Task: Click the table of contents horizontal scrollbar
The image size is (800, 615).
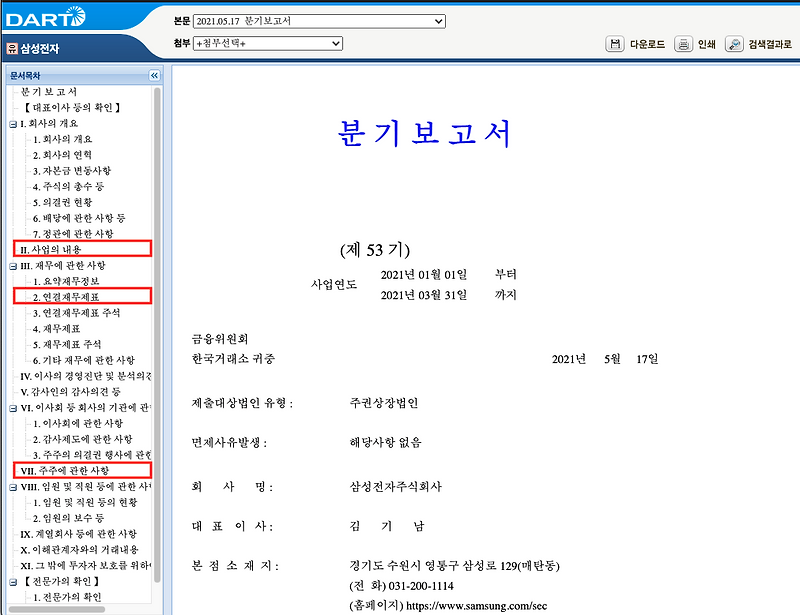Action: (x=57, y=609)
